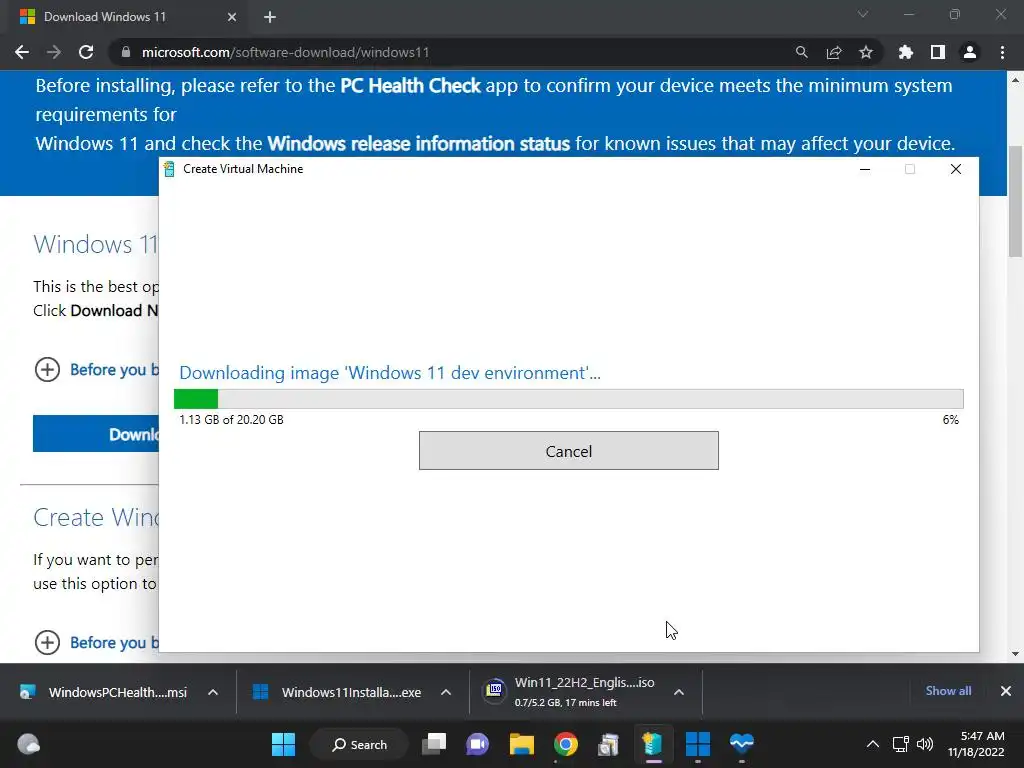This screenshot has width=1024, height=768.
Task: Open the WindowsPCHealth msi download item
Action: (103, 692)
